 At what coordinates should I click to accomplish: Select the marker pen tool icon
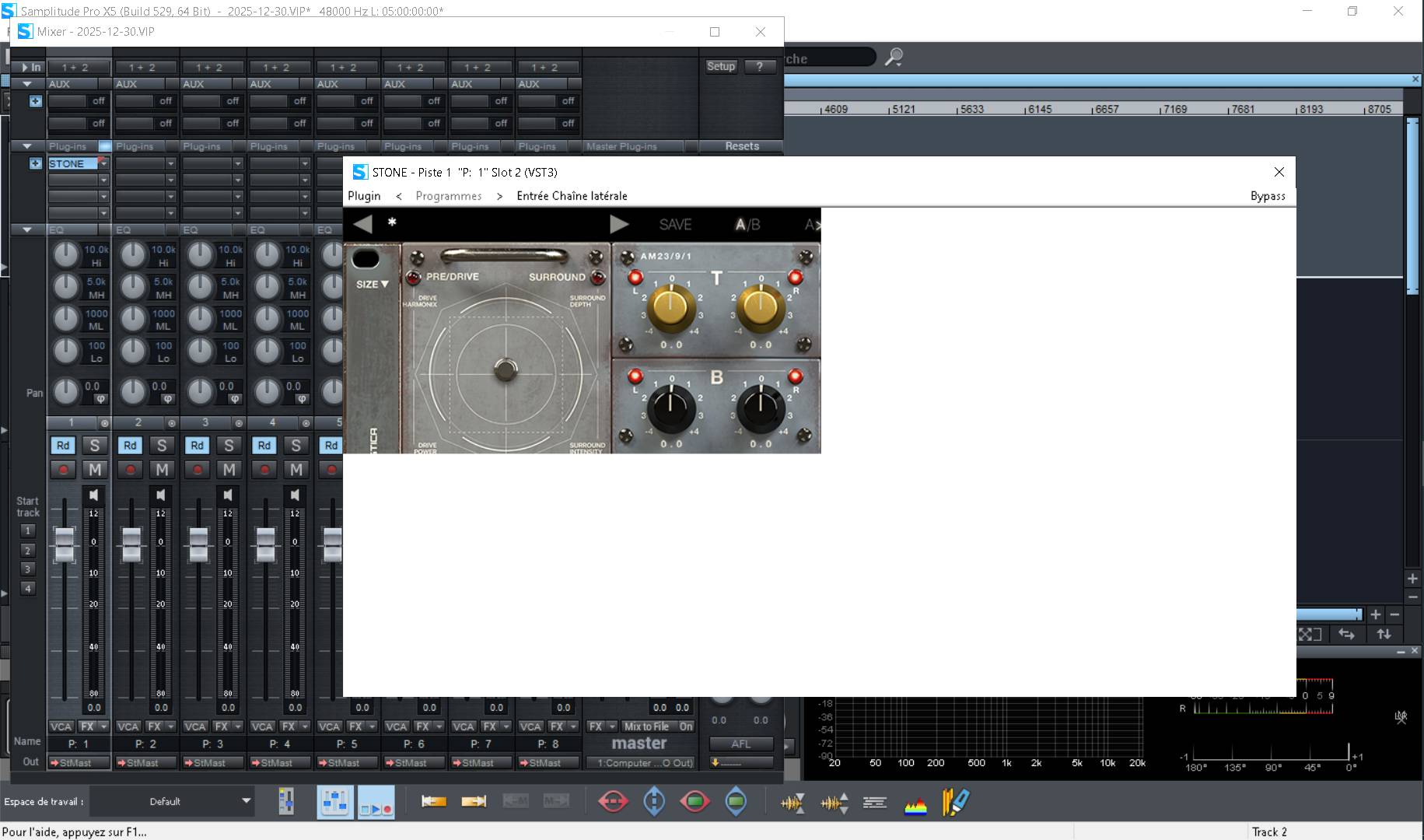(x=956, y=802)
